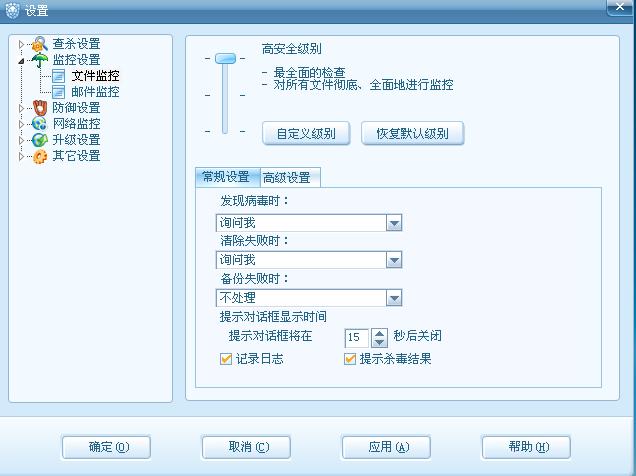Viewport: 636px width, 476px height.
Task: Select 监控设置 in the tree
Action: pyautogui.click(x=77, y=60)
